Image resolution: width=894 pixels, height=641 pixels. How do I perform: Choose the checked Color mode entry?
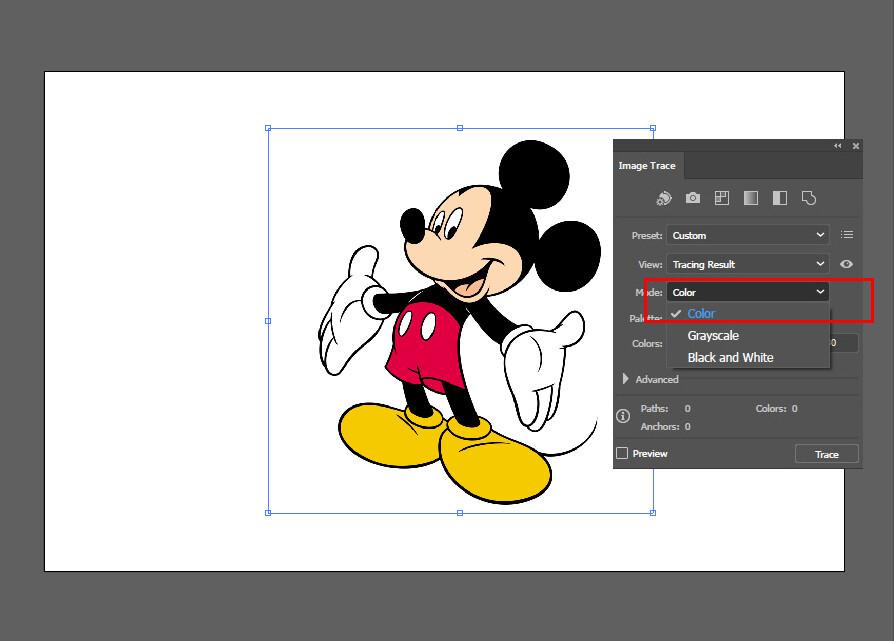coord(700,313)
